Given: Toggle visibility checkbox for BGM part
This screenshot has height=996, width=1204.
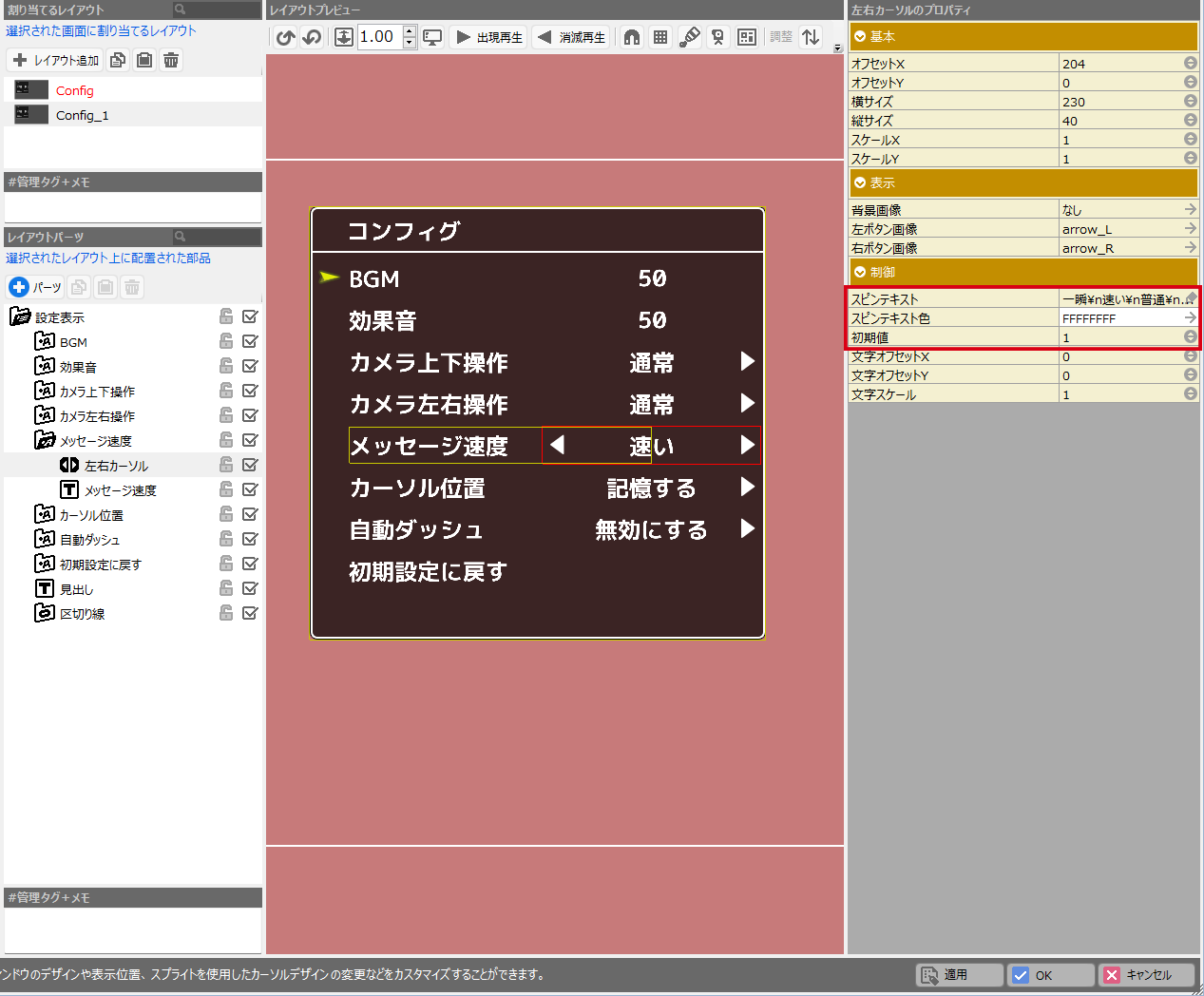Looking at the screenshot, I should (250, 341).
